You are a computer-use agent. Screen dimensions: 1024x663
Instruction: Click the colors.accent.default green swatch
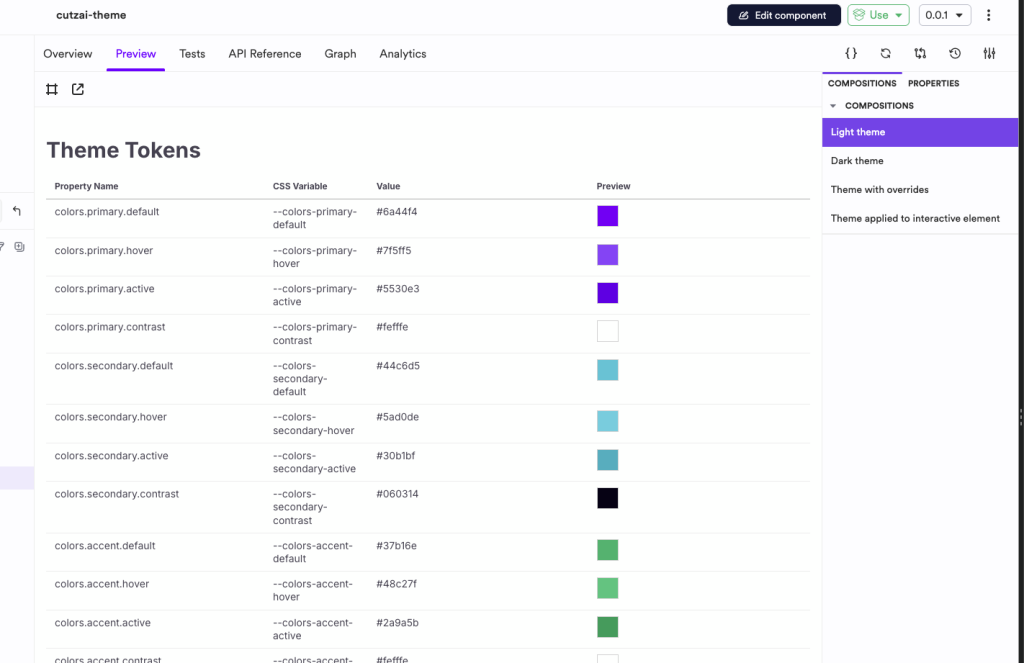tap(607, 550)
